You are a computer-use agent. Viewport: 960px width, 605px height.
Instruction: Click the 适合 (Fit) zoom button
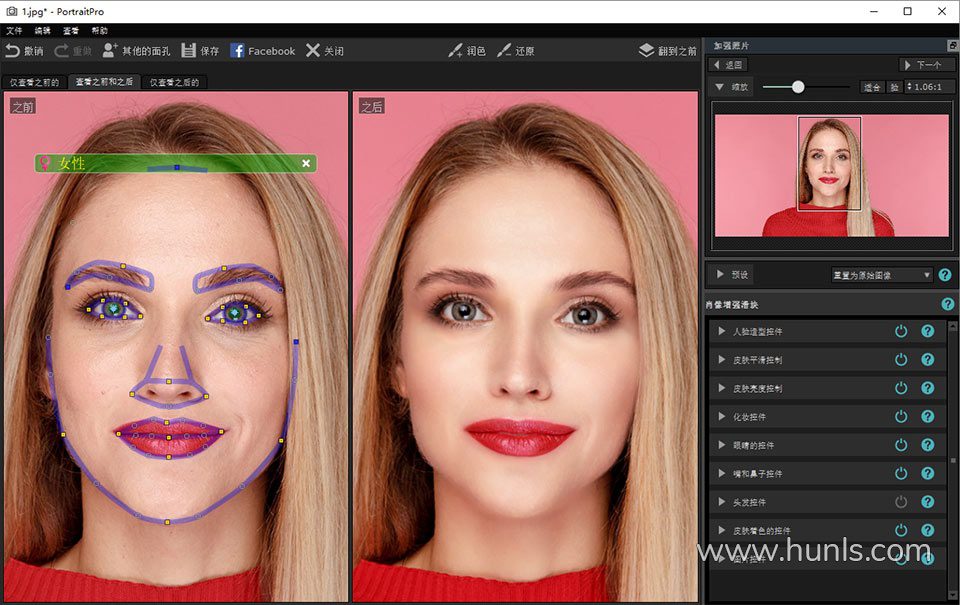pos(872,88)
